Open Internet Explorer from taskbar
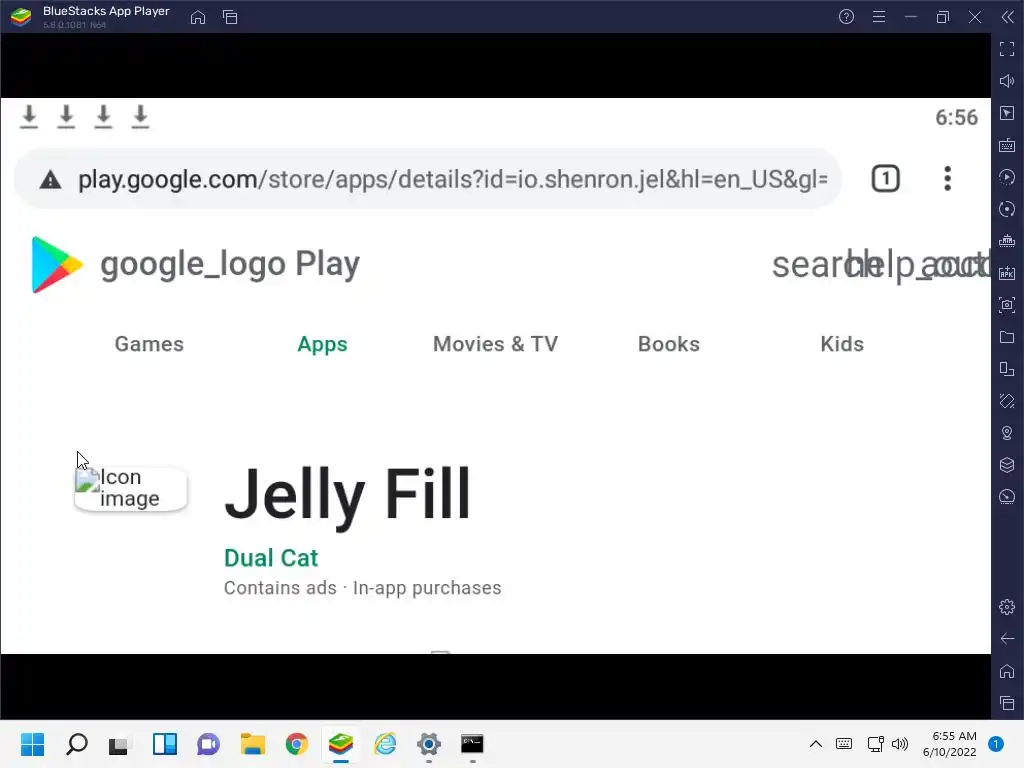 pyautogui.click(x=385, y=744)
